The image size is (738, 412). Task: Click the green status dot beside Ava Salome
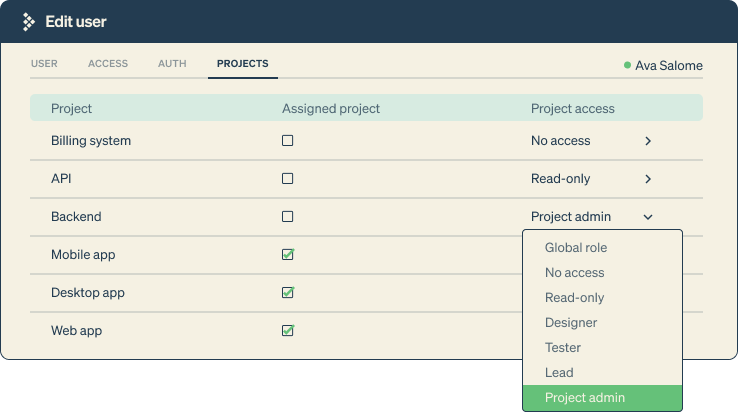[627, 65]
